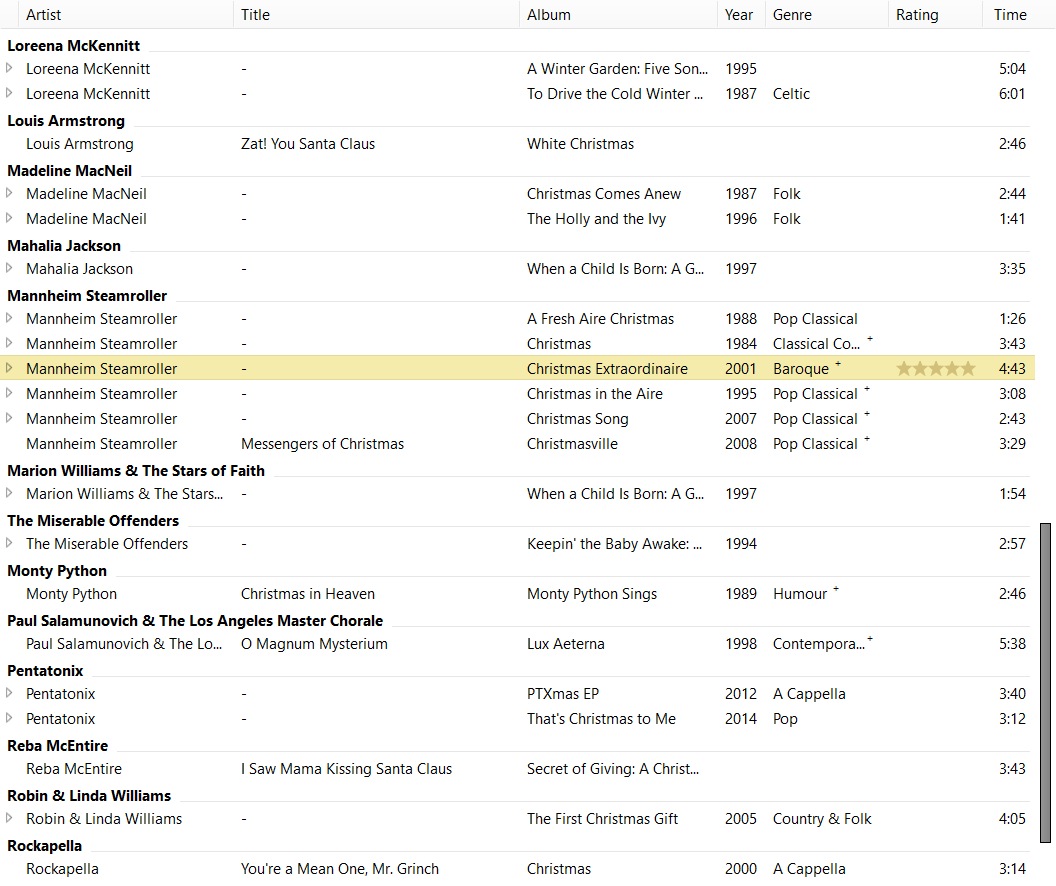
Task: Expand The Holly and the Ivy row
Action: [10, 218]
